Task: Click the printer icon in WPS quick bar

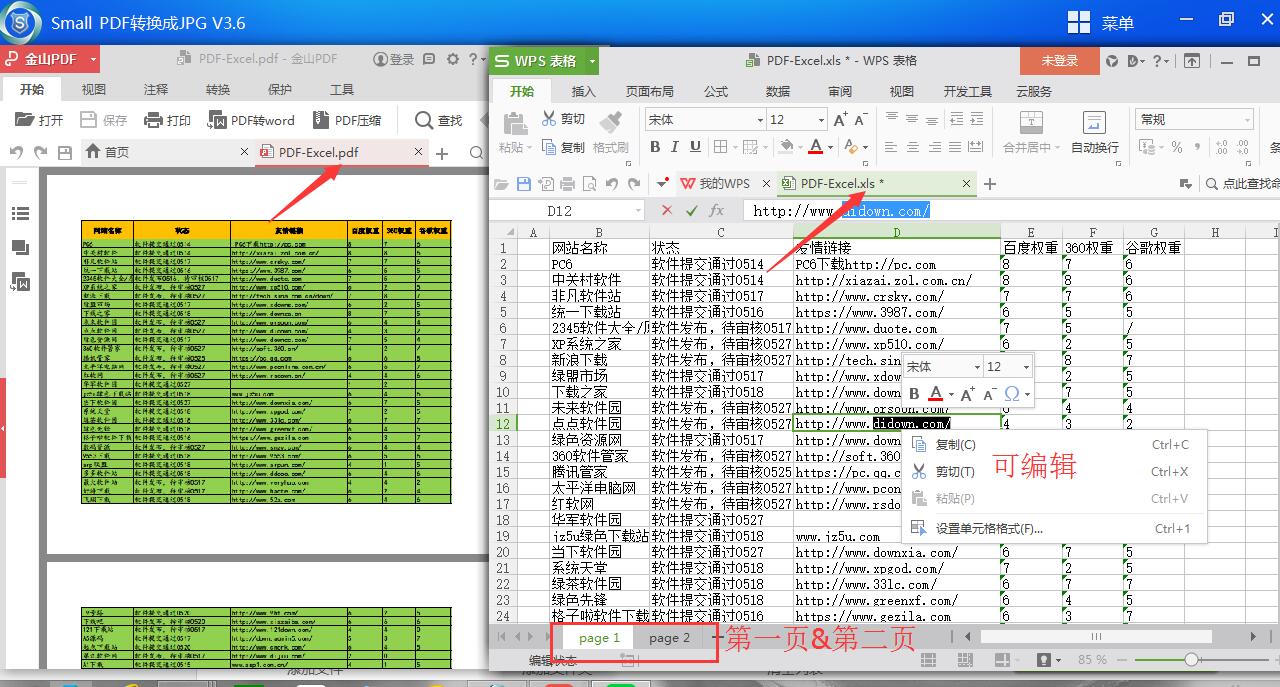Action: point(567,184)
